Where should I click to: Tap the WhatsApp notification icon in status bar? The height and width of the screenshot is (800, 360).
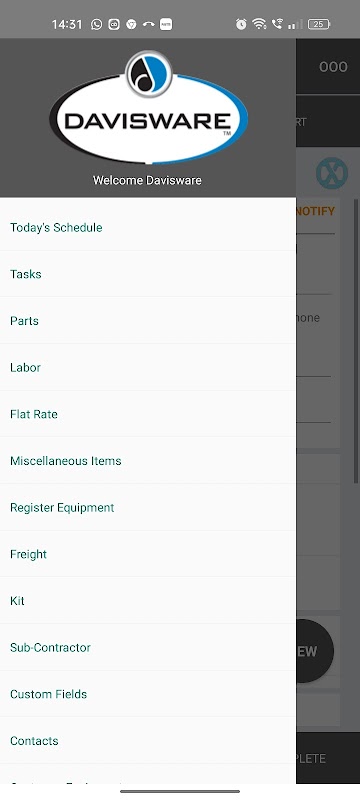click(96, 24)
